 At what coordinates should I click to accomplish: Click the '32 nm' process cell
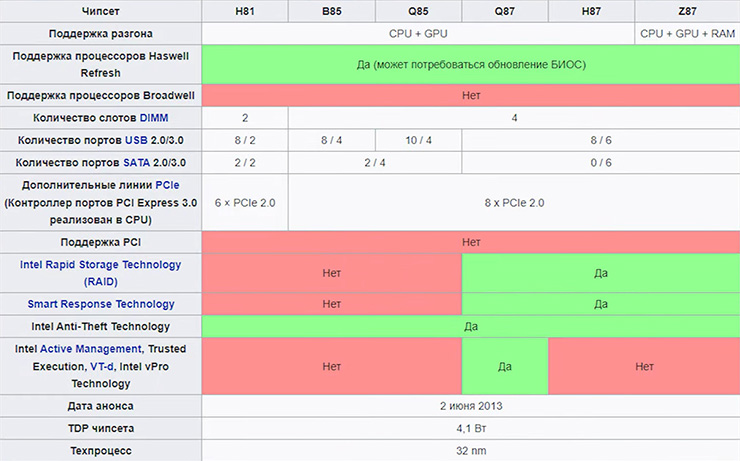pyautogui.click(x=471, y=451)
